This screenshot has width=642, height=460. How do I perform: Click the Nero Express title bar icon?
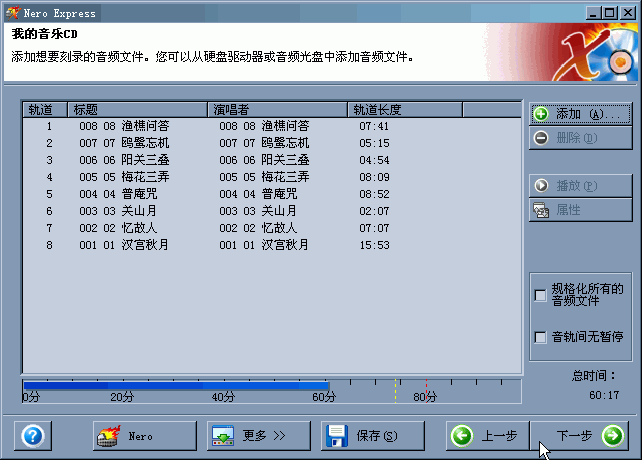[12, 12]
